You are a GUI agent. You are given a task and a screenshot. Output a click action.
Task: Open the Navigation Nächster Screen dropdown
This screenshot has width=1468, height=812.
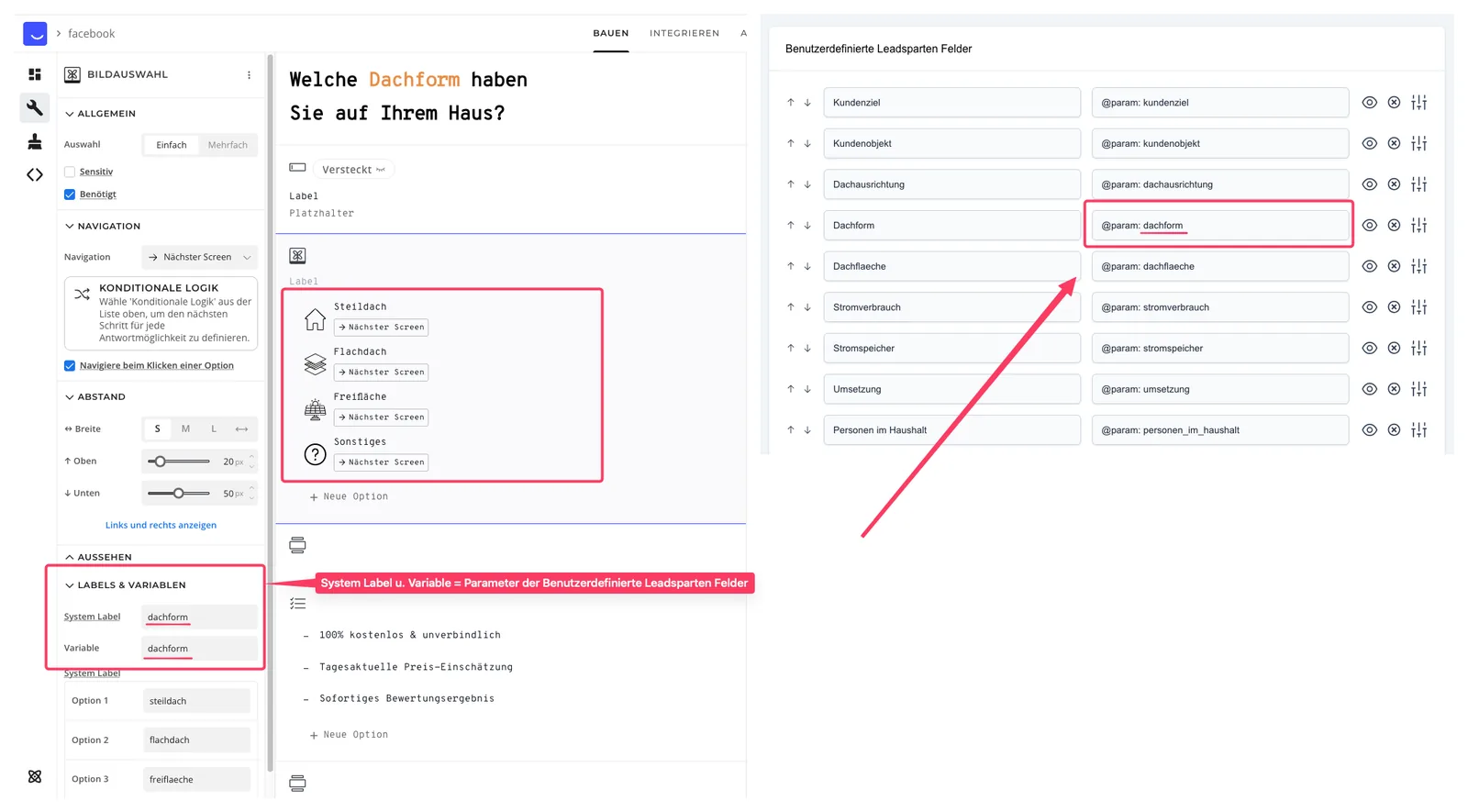point(199,258)
